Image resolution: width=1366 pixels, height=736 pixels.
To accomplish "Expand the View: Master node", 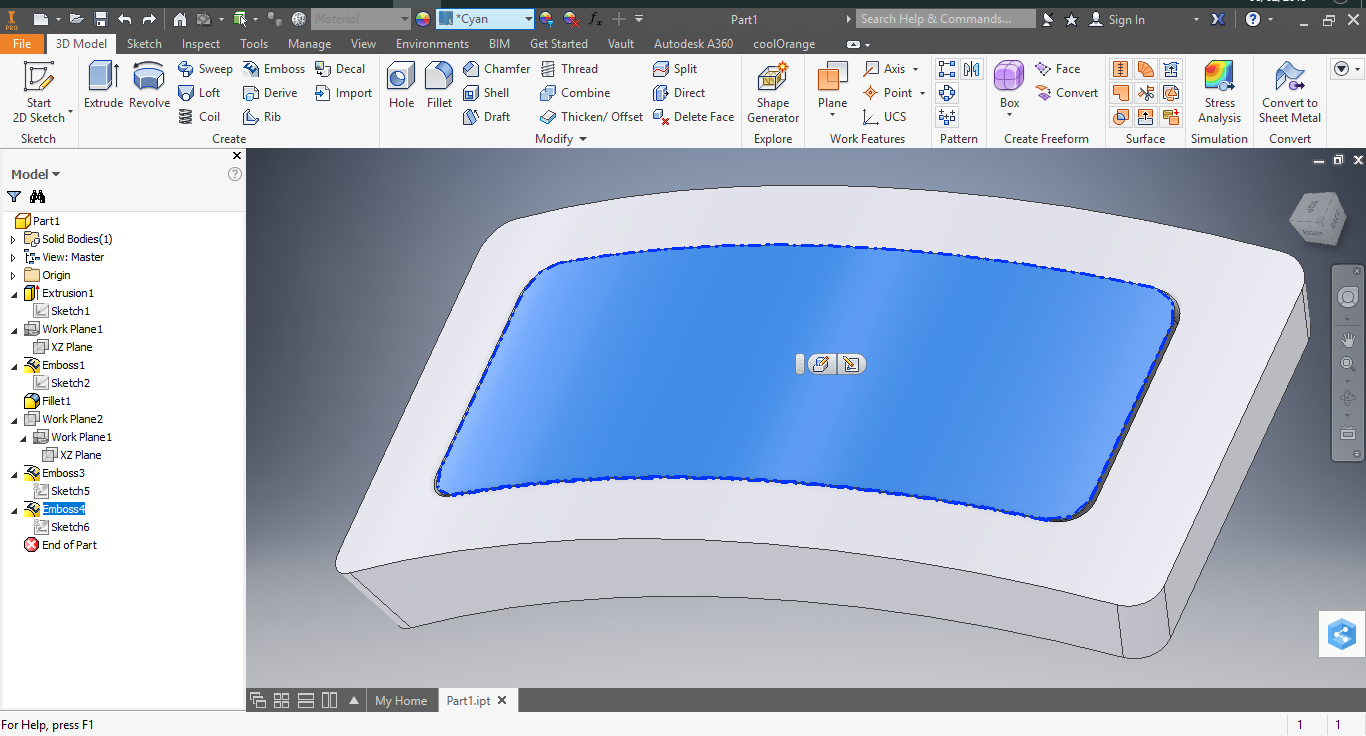I will pos(13,258).
